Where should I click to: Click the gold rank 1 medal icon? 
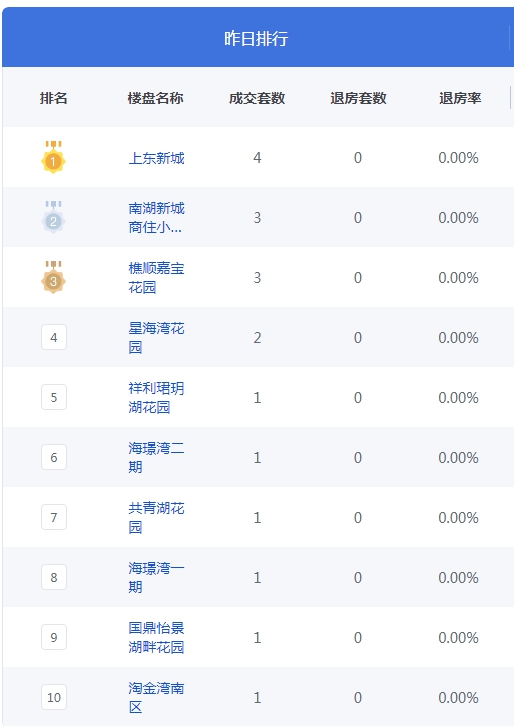(53, 157)
